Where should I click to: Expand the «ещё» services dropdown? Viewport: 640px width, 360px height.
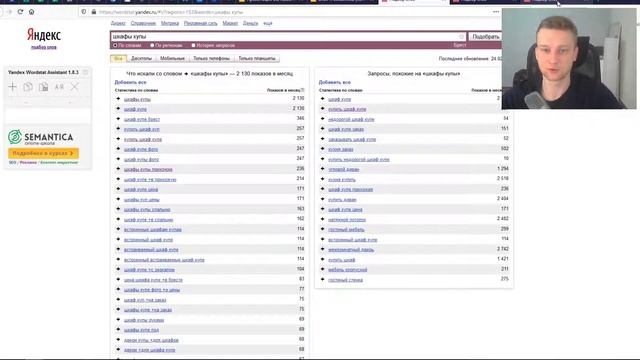click(x=268, y=24)
